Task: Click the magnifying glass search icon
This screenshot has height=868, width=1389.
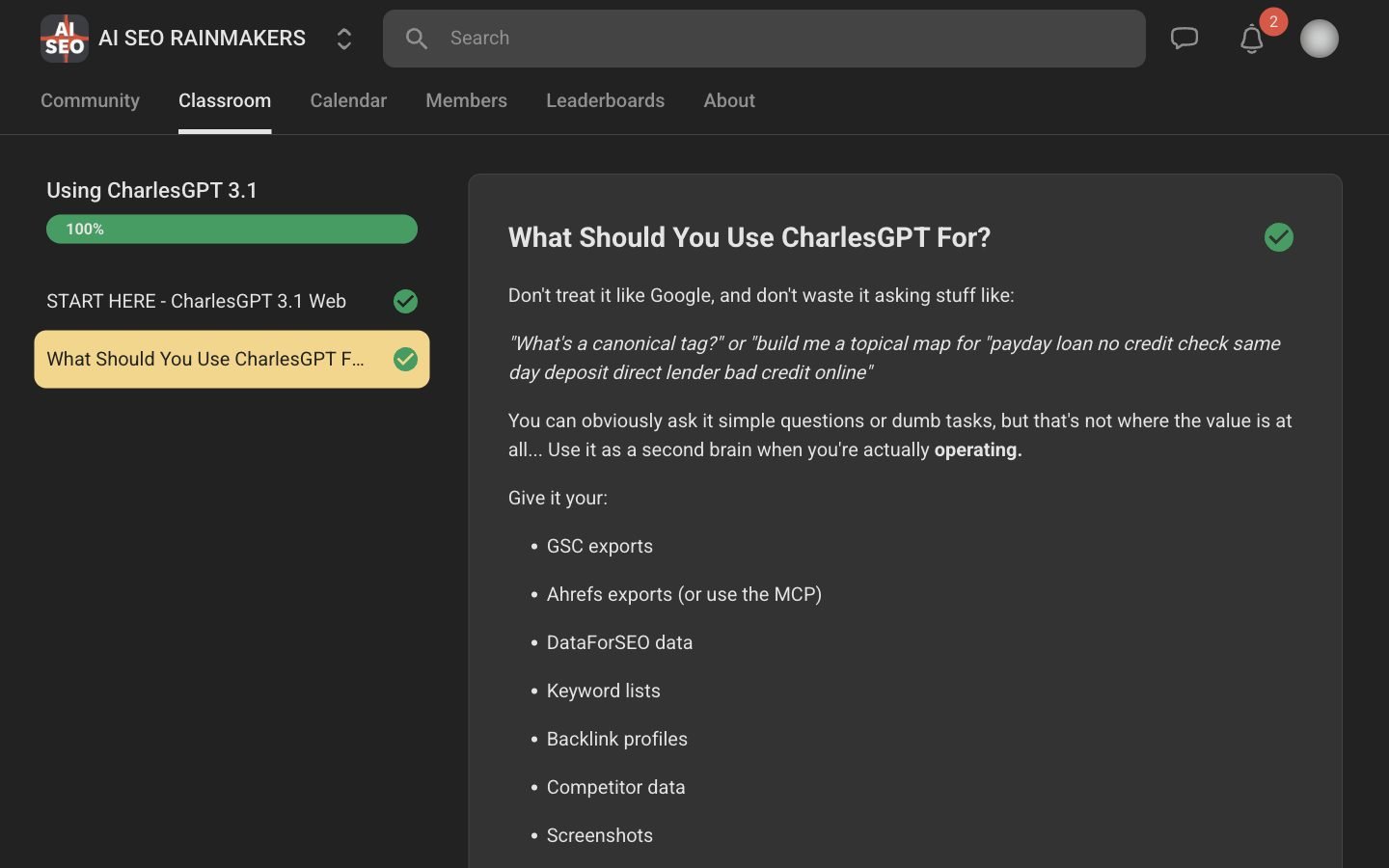Action: tap(417, 39)
